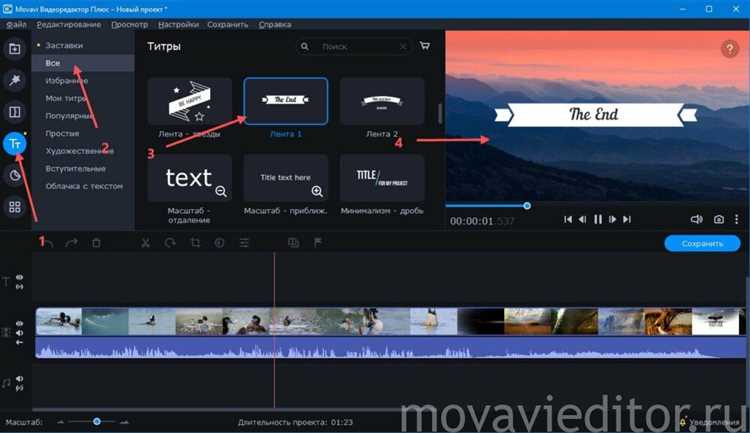The width and height of the screenshot is (750, 433).
Task: Take a snapshot with camera icon
Action: (718, 219)
